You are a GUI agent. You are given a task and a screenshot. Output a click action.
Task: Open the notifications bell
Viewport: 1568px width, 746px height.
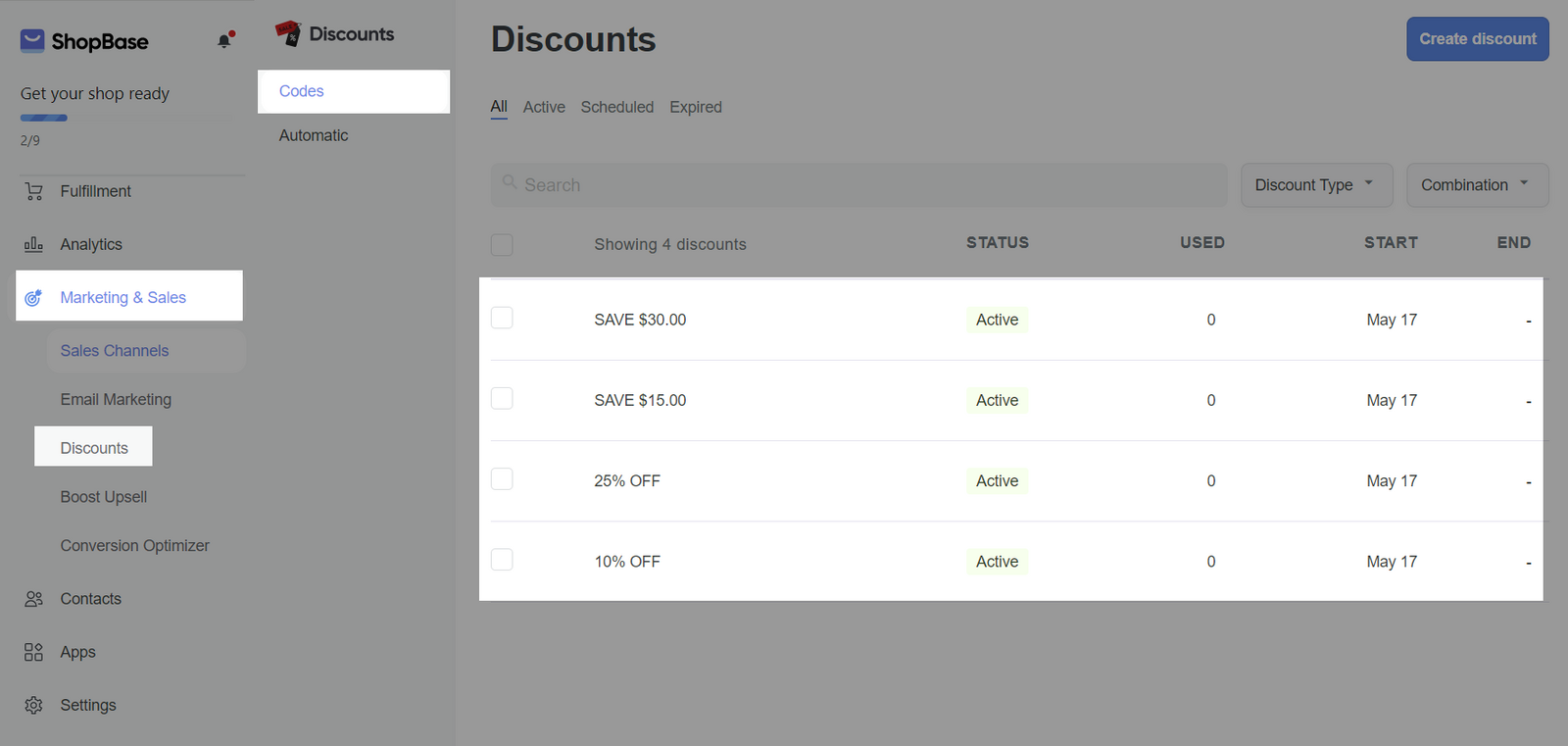[x=224, y=41]
